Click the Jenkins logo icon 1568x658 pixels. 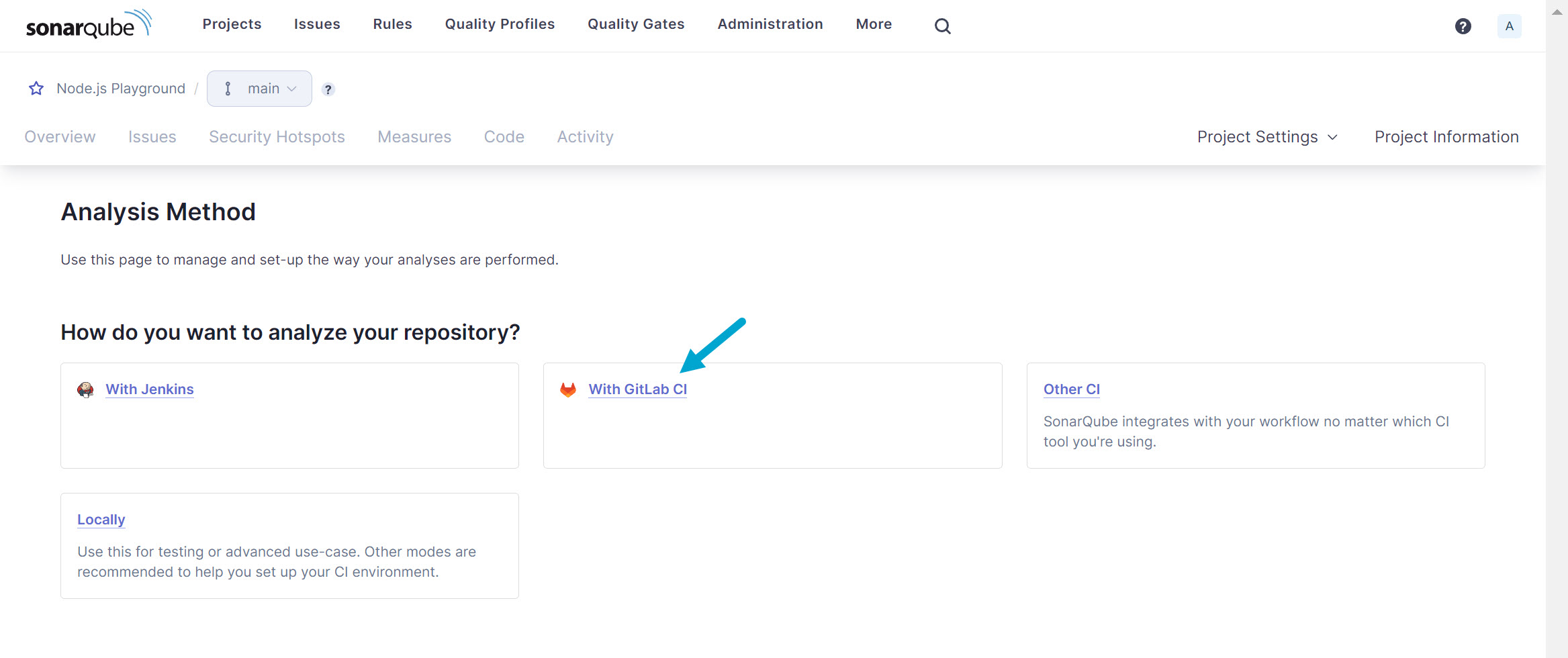pos(85,390)
